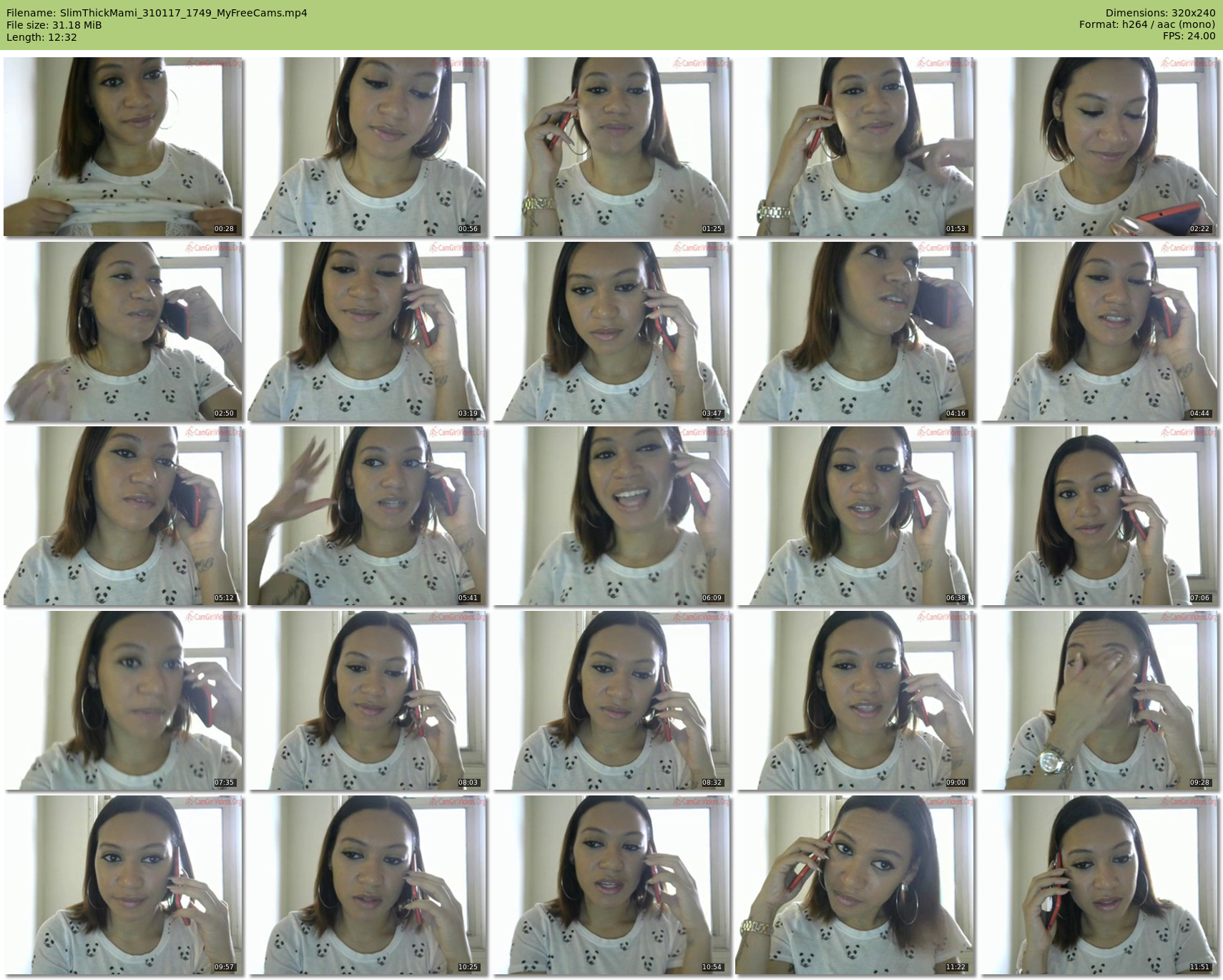1223x980 pixels.
Task: Open the frame stamped 09:00
Action: point(855,700)
